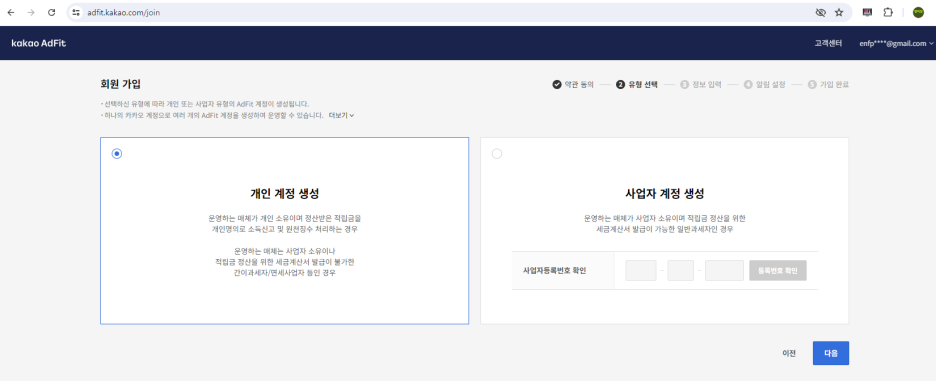This screenshot has width=936, height=381.
Task: Bookmark this page with star icon
Action: [839, 13]
